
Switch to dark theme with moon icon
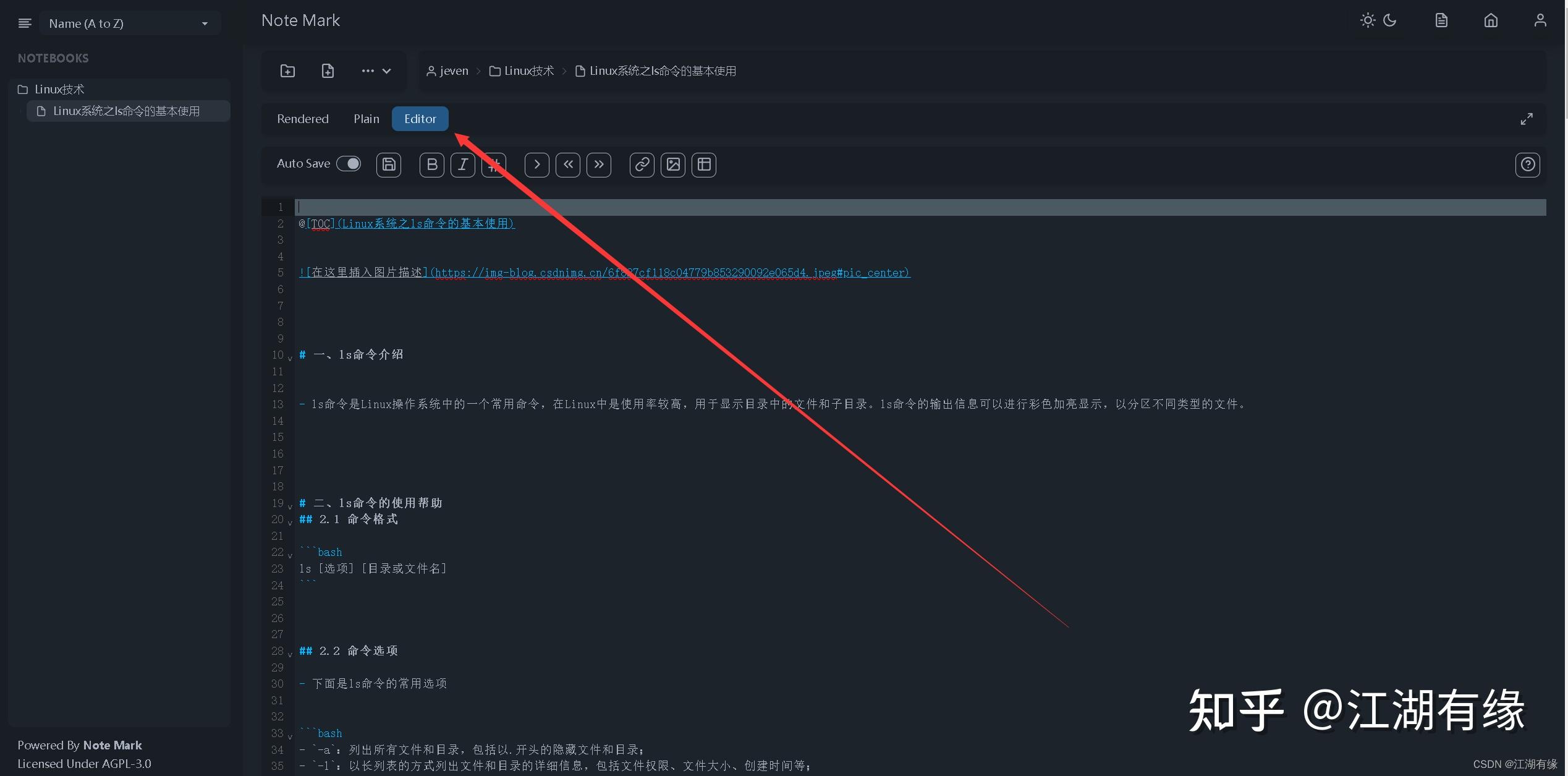point(1389,20)
